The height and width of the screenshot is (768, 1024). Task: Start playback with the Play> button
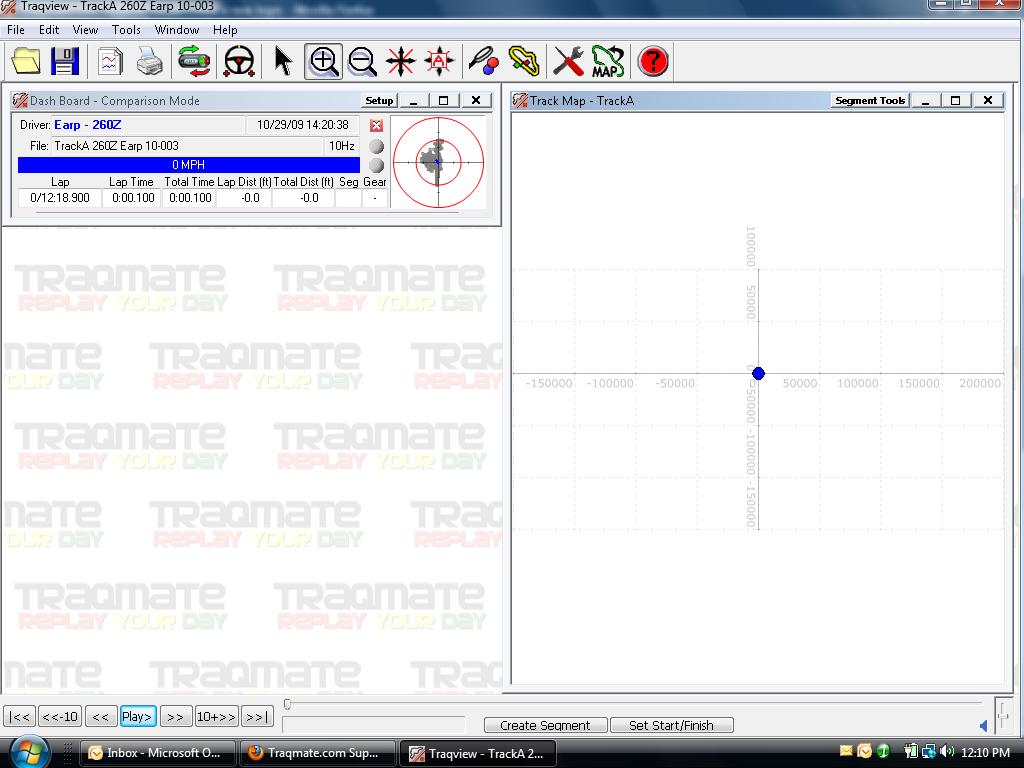(x=138, y=717)
